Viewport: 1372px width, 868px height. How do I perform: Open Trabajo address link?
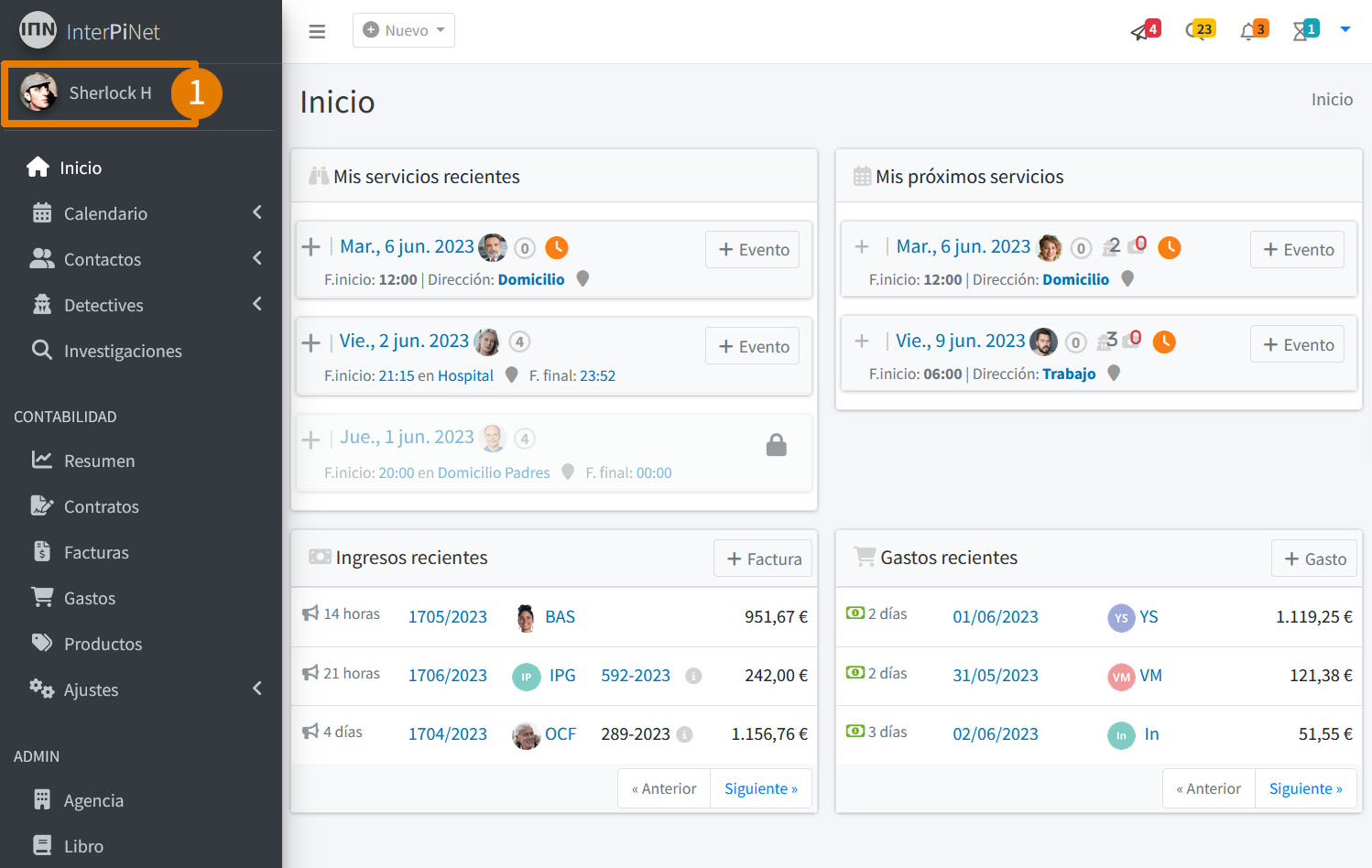point(1069,374)
